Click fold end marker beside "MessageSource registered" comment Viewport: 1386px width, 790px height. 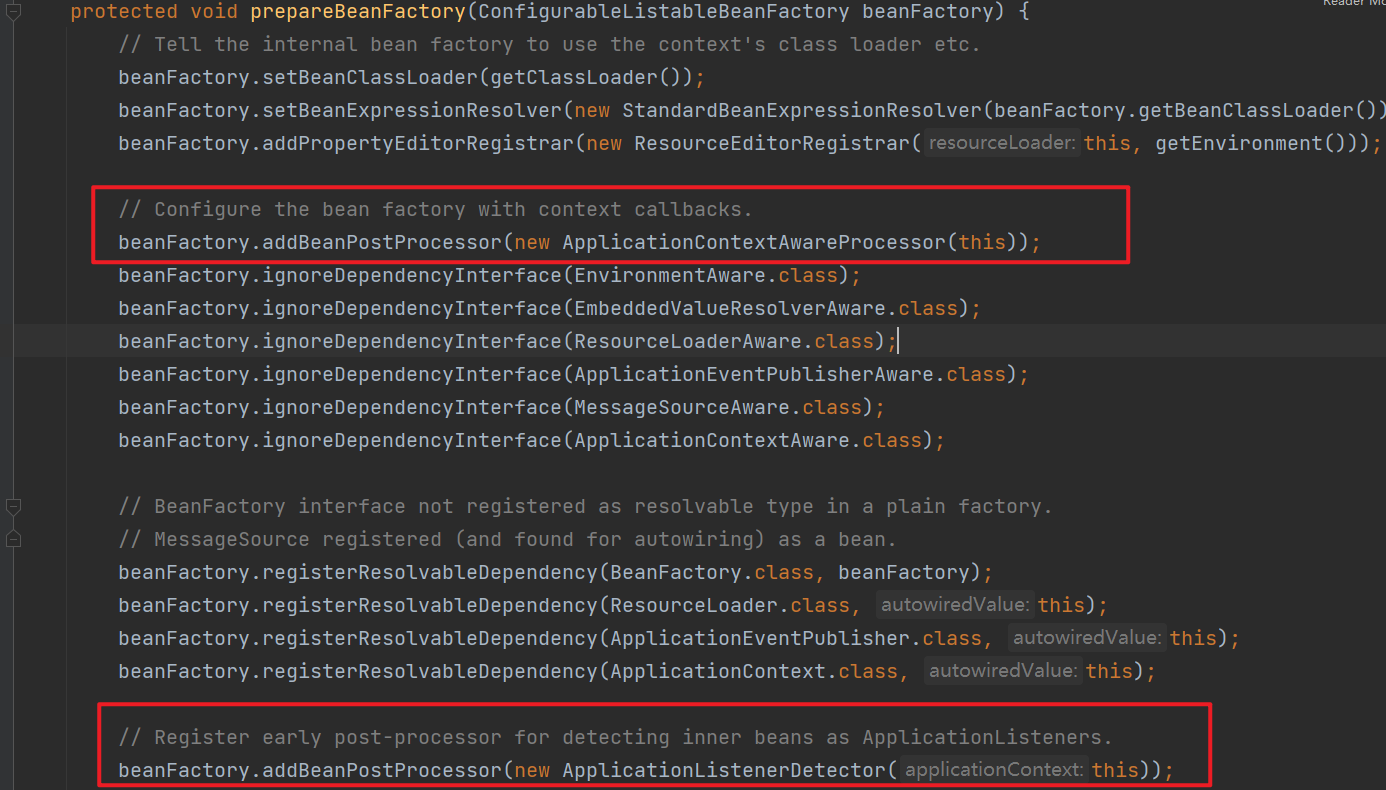13,539
